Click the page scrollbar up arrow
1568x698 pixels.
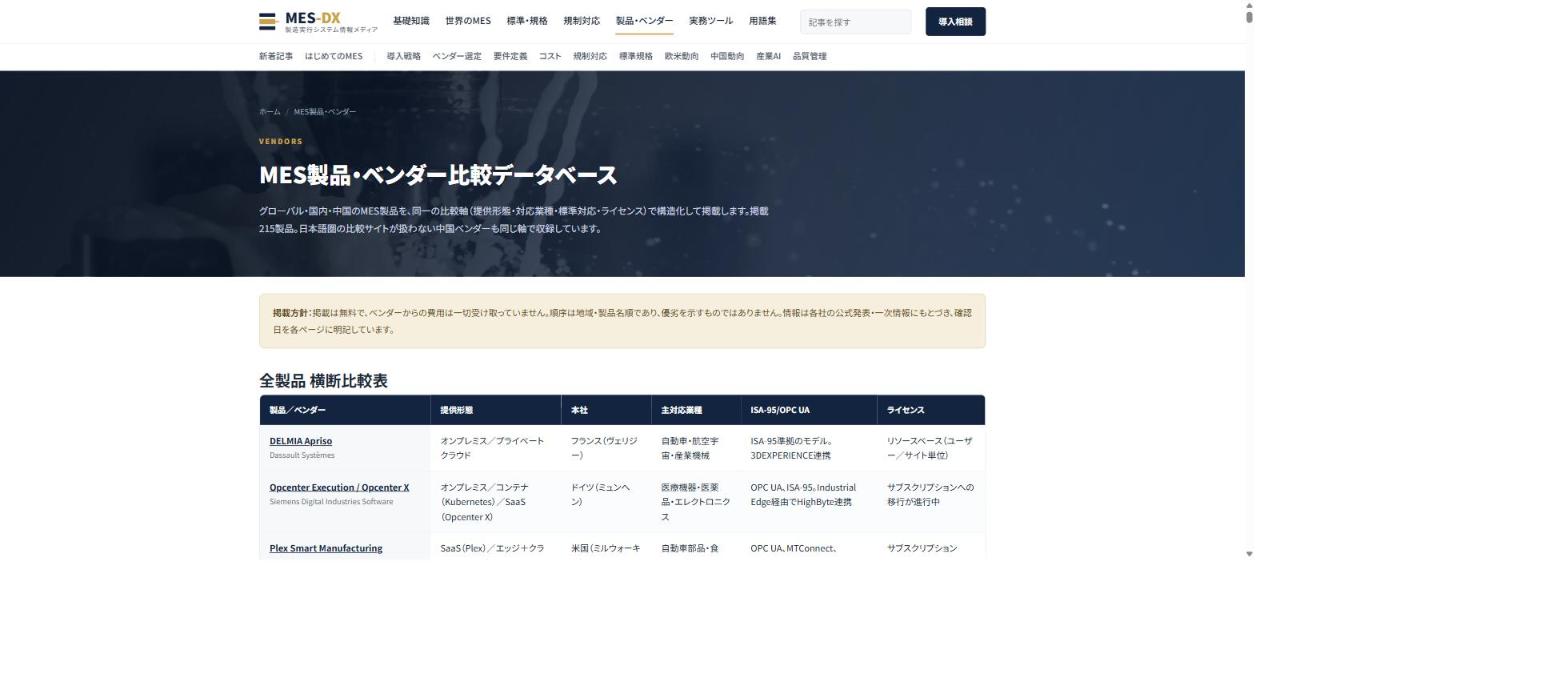1249,6
